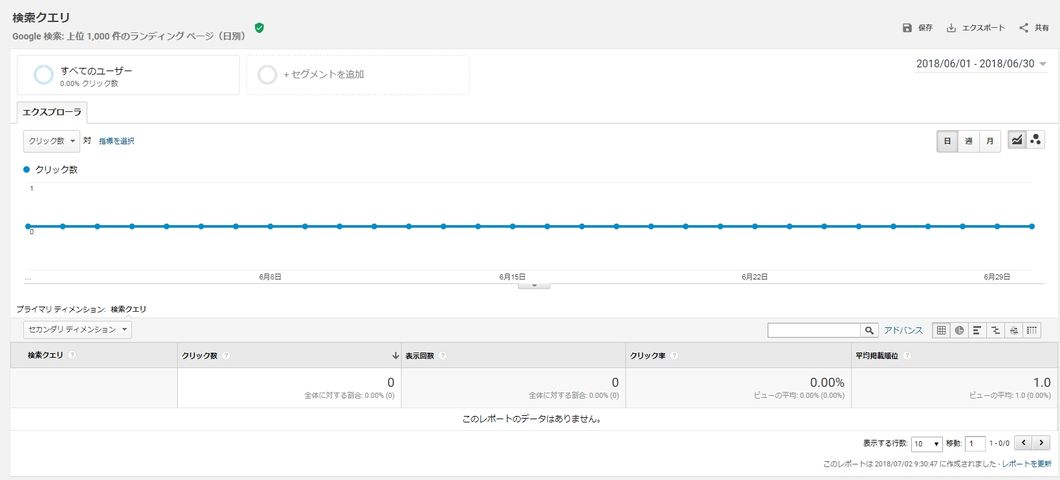Click the table search input field
Screen dimensions: 1060x480
[814, 330]
